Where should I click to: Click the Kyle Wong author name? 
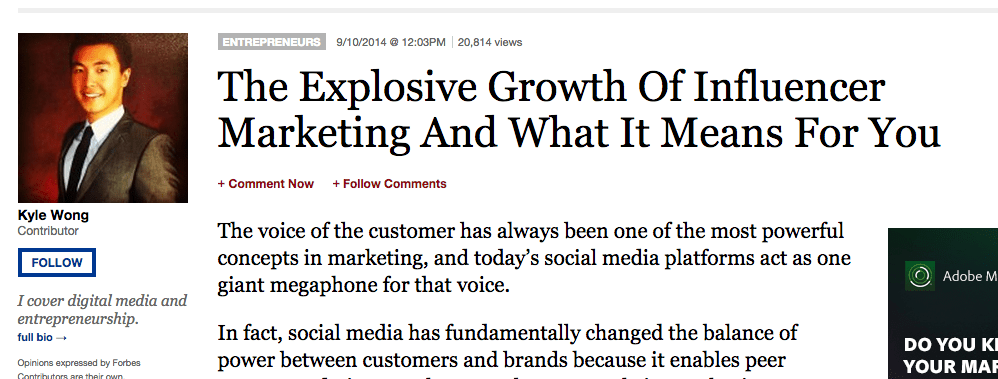pyautogui.click(x=53, y=215)
